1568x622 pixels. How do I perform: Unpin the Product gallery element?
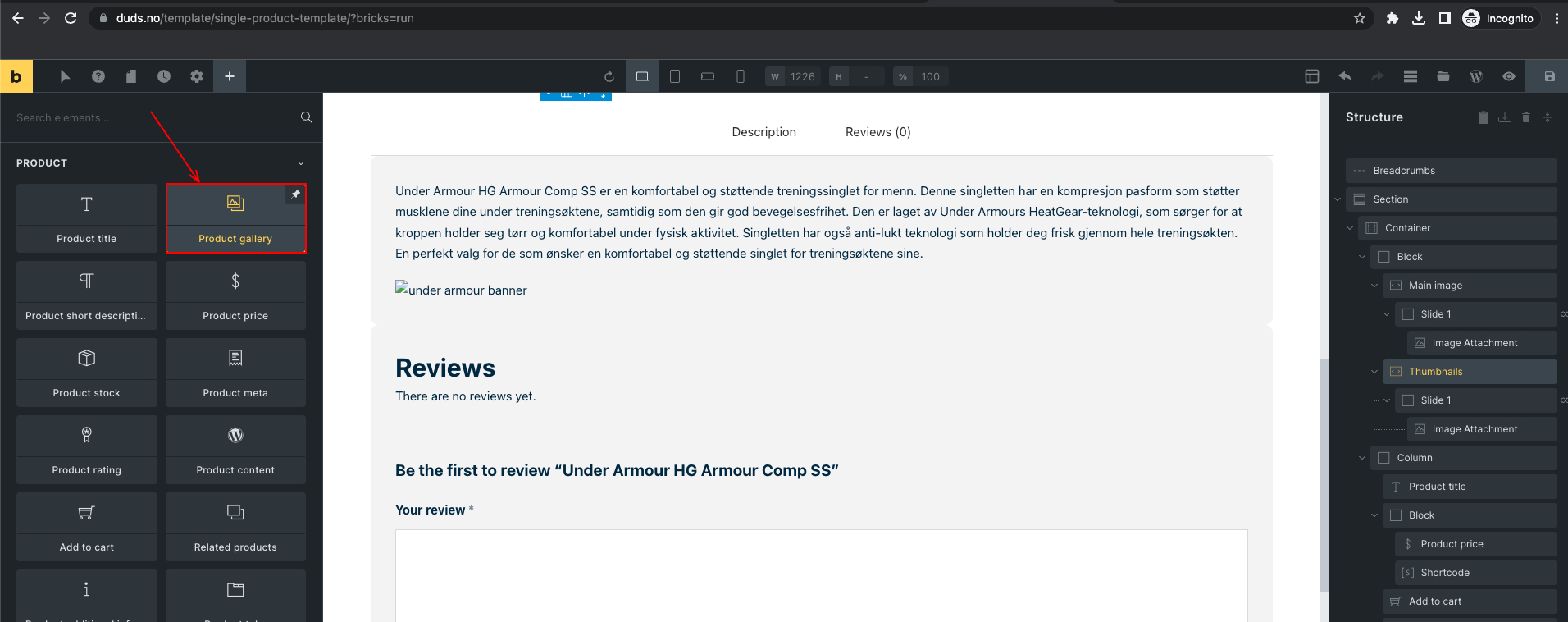coord(295,194)
